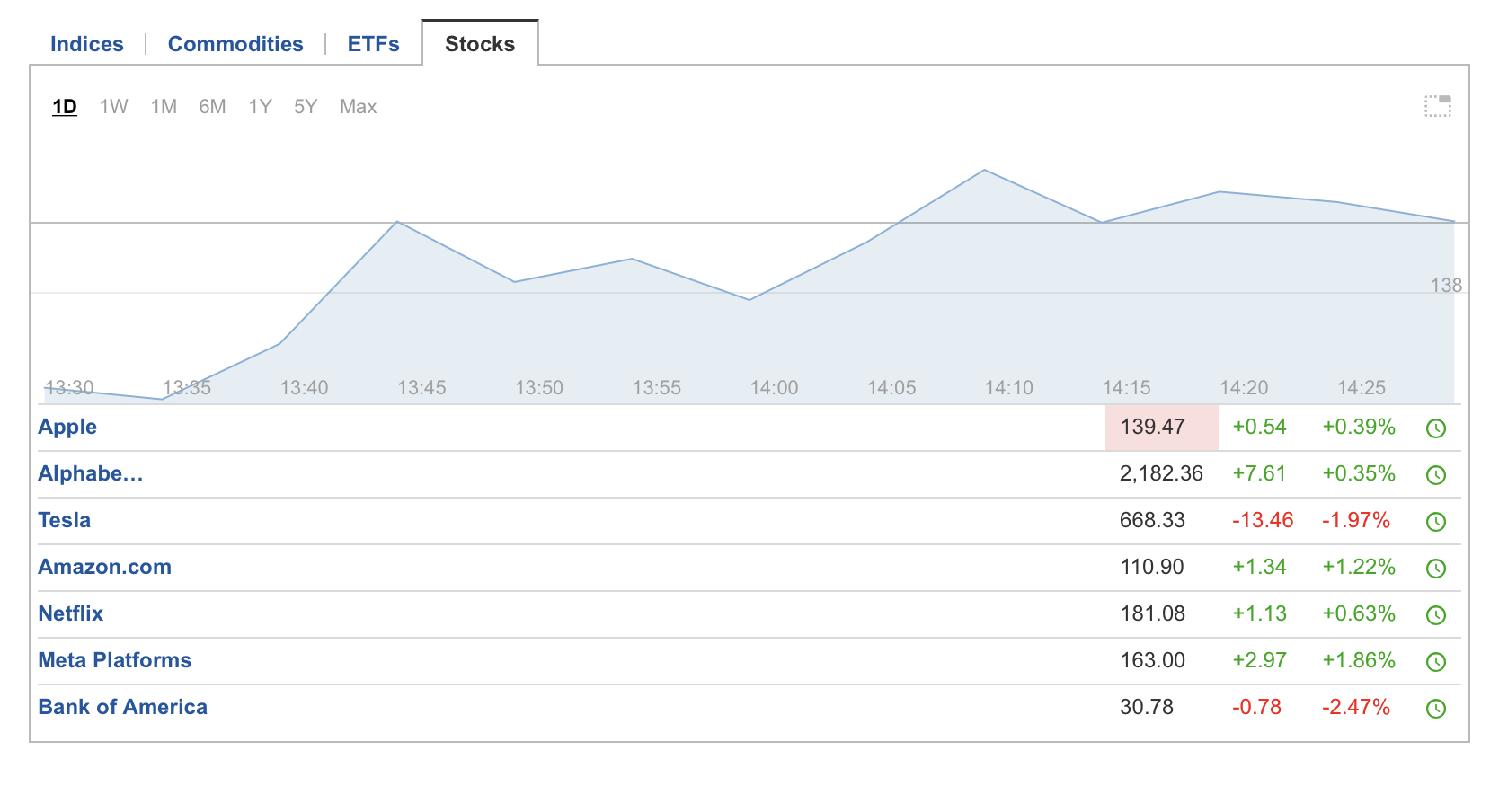Switch to the Commodities tab
The image size is (1499, 812).
(235, 44)
